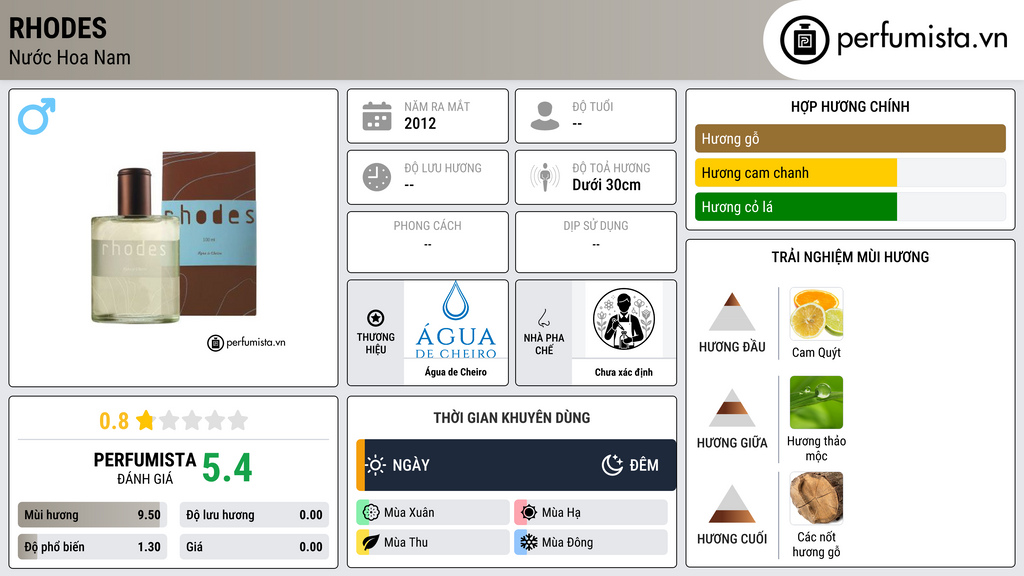Click the moon icon next to Đêm
Viewport: 1024px width, 576px height.
pos(612,465)
